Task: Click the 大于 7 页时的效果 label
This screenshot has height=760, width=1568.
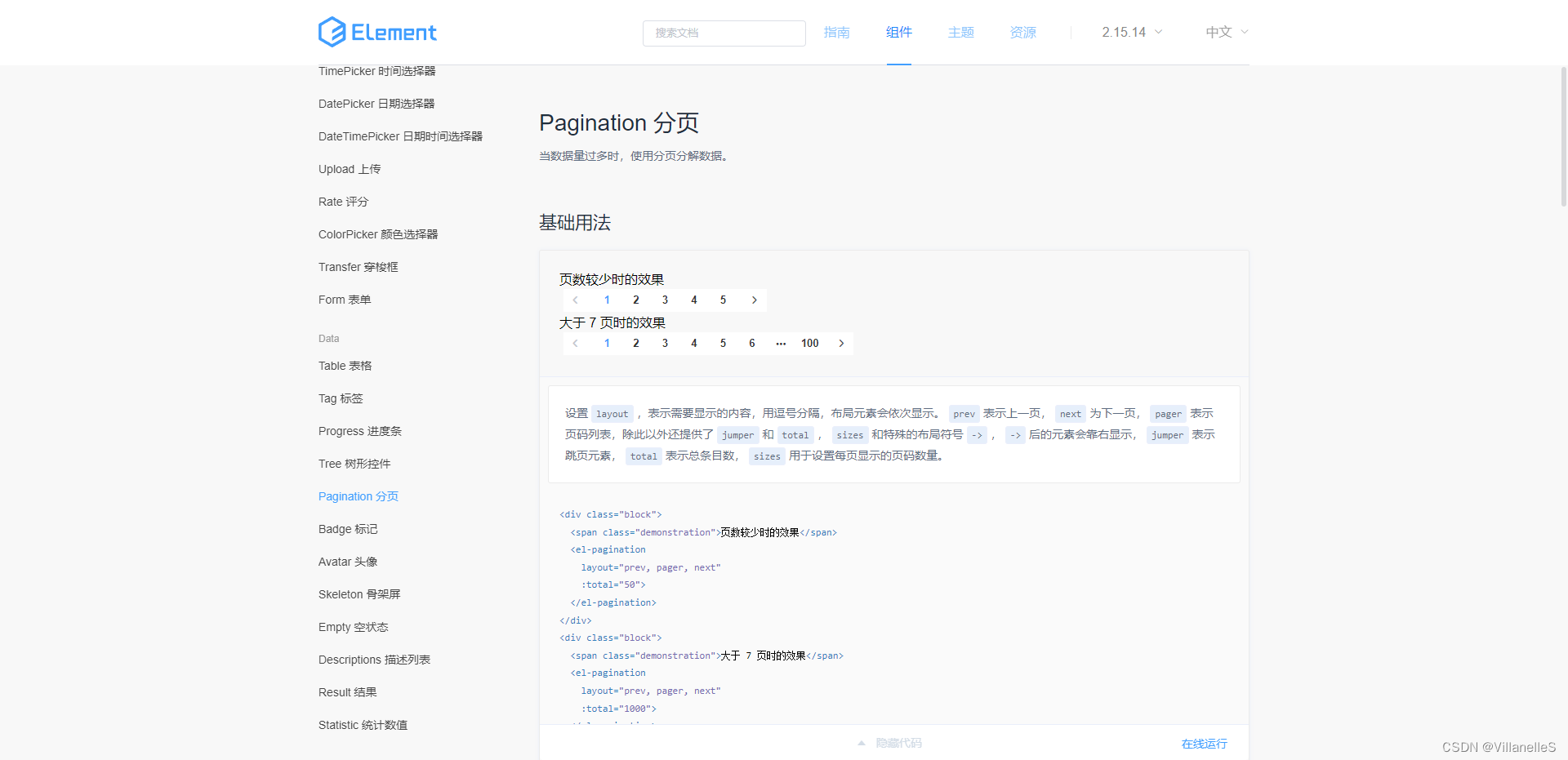Action: [612, 322]
